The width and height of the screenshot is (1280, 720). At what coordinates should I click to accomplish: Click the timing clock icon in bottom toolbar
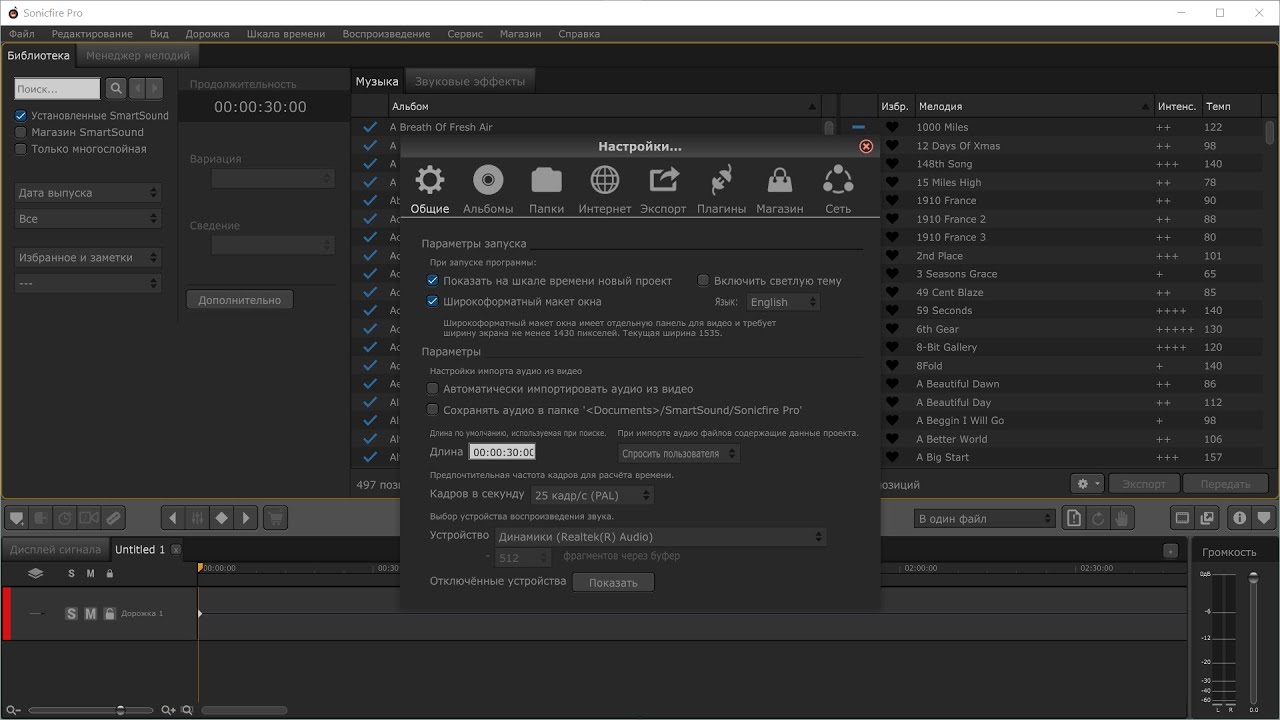(65, 518)
